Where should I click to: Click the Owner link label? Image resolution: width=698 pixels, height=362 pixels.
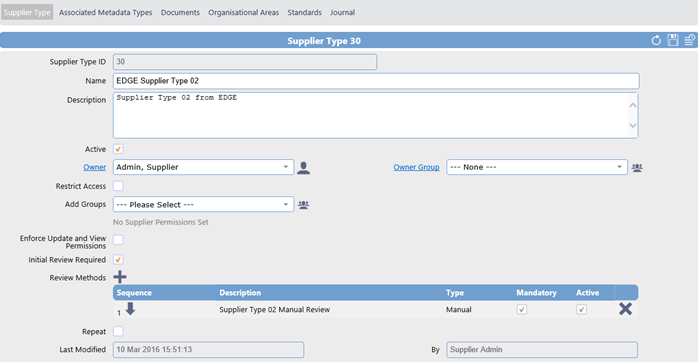point(94,167)
